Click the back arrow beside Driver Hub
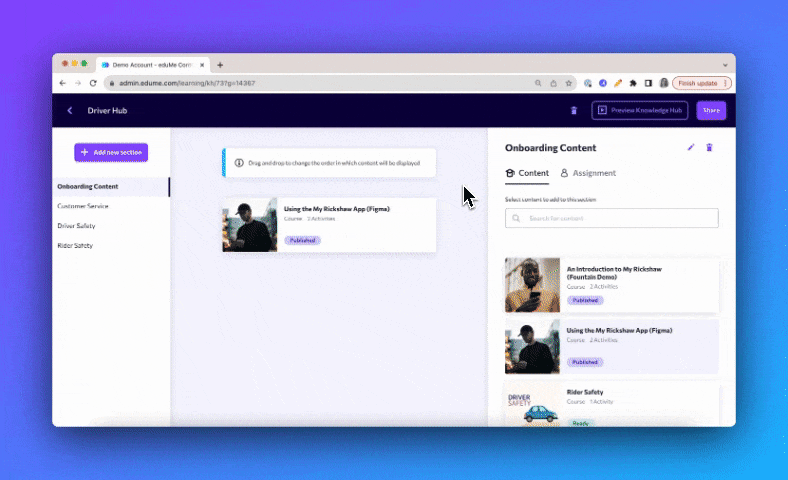The height and width of the screenshot is (480, 788). pos(70,111)
